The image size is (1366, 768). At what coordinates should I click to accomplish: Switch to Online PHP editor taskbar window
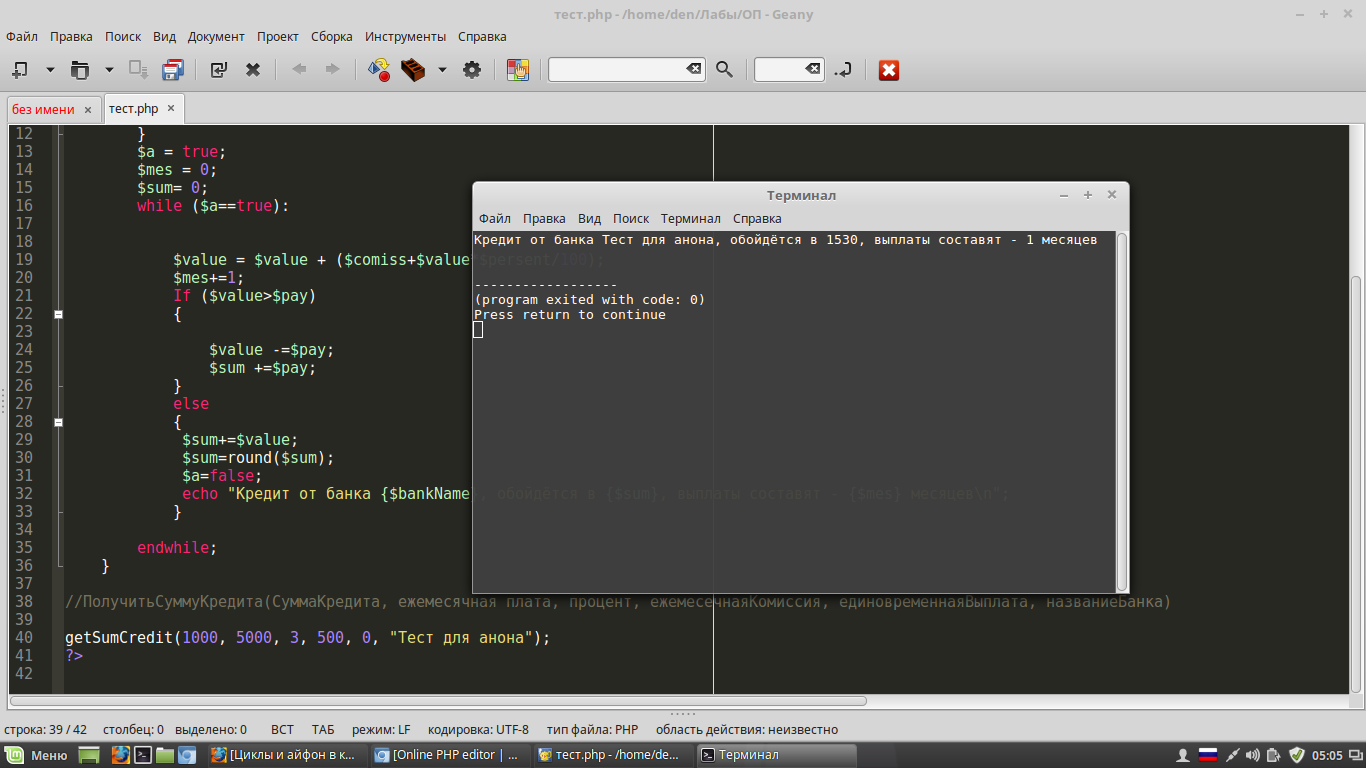point(449,755)
